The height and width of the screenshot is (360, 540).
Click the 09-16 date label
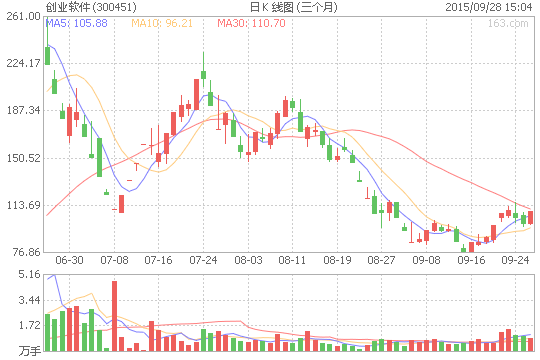(471, 260)
